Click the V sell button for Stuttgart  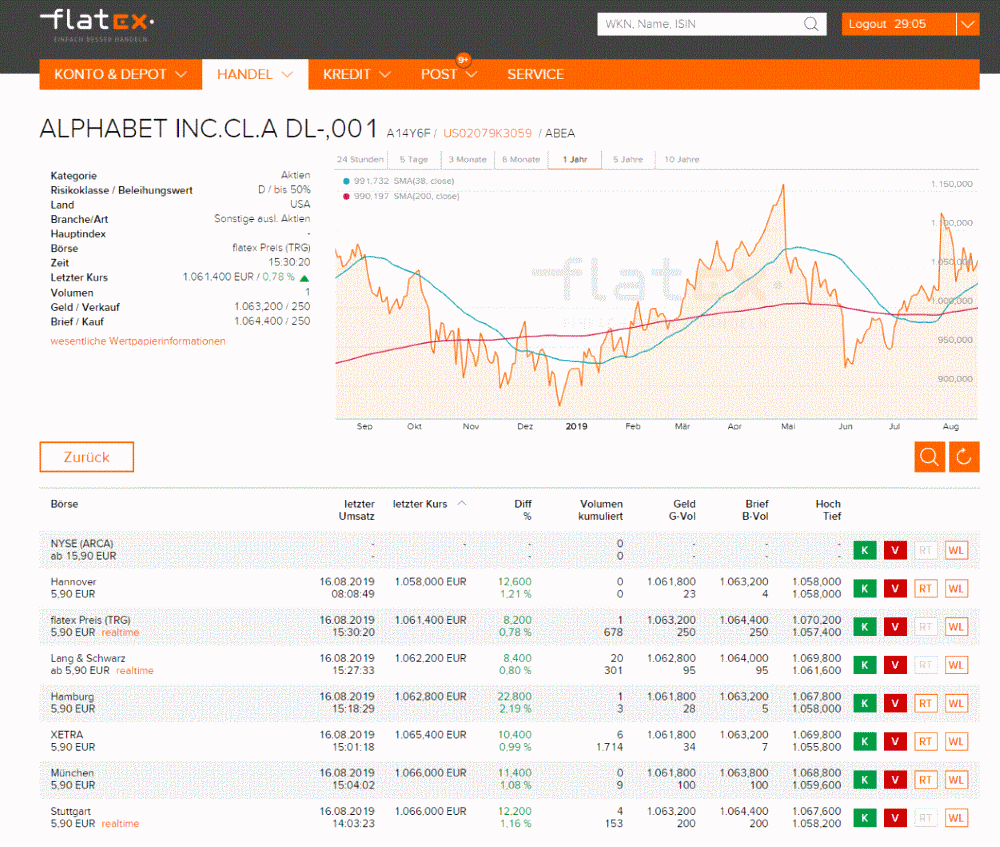[x=895, y=818]
